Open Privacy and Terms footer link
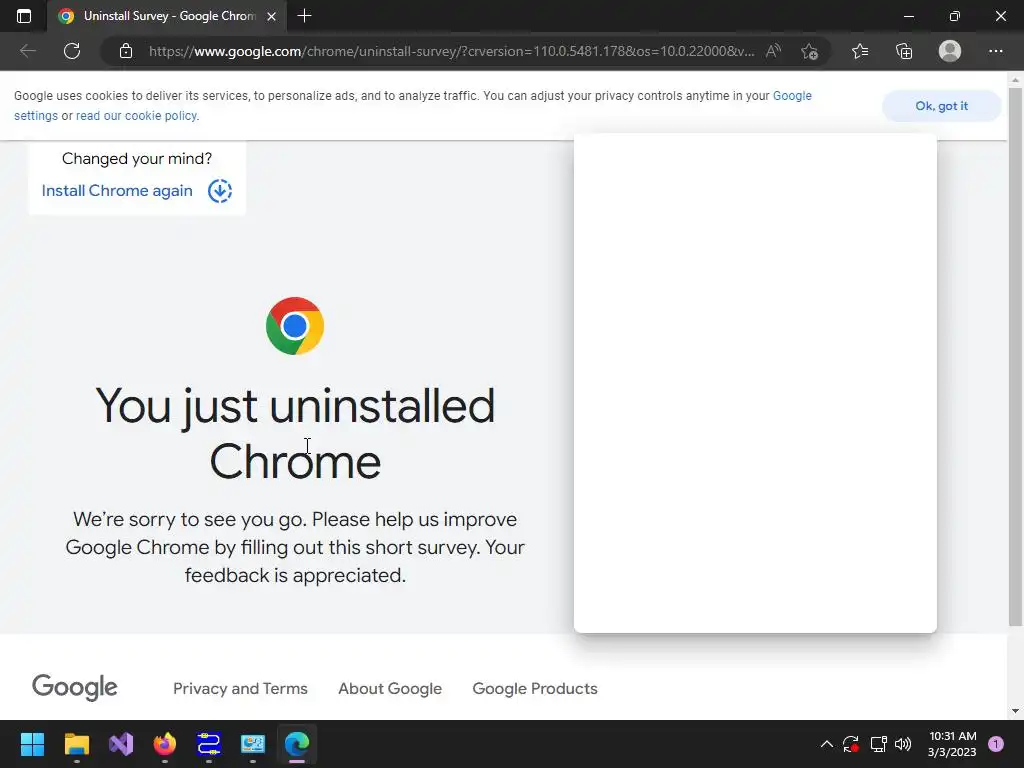The height and width of the screenshot is (768, 1024). pos(240,688)
